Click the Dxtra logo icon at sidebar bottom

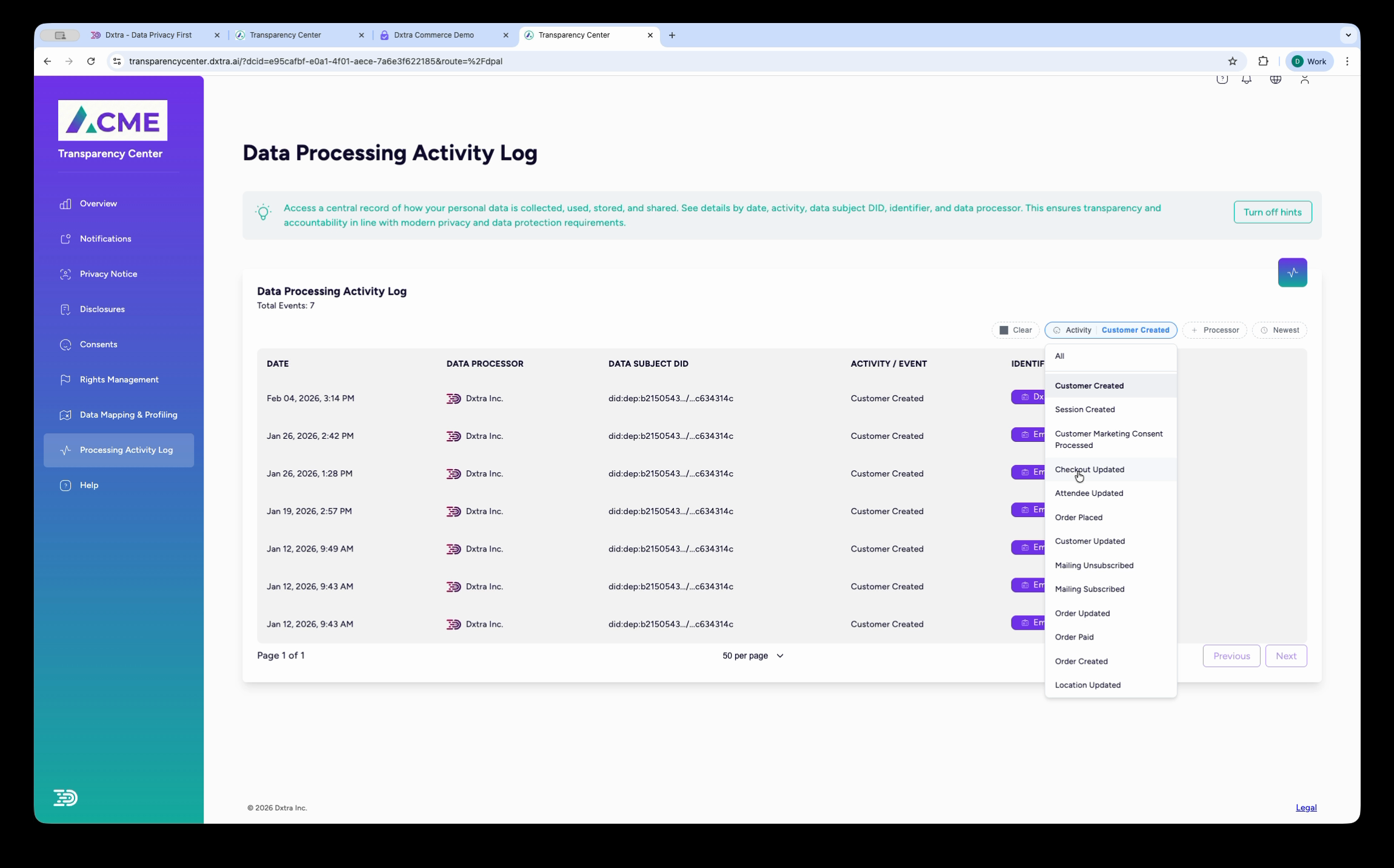coord(65,798)
